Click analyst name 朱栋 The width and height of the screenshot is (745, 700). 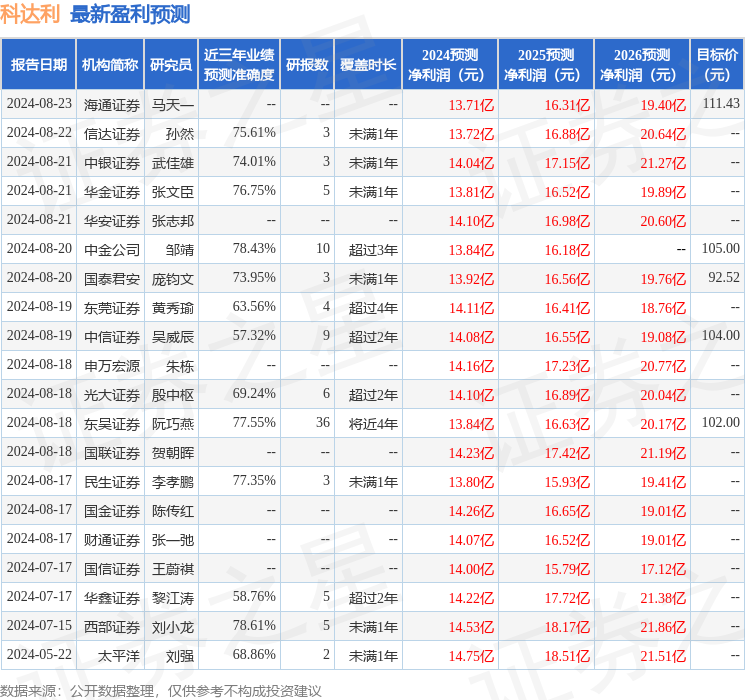click(180, 366)
